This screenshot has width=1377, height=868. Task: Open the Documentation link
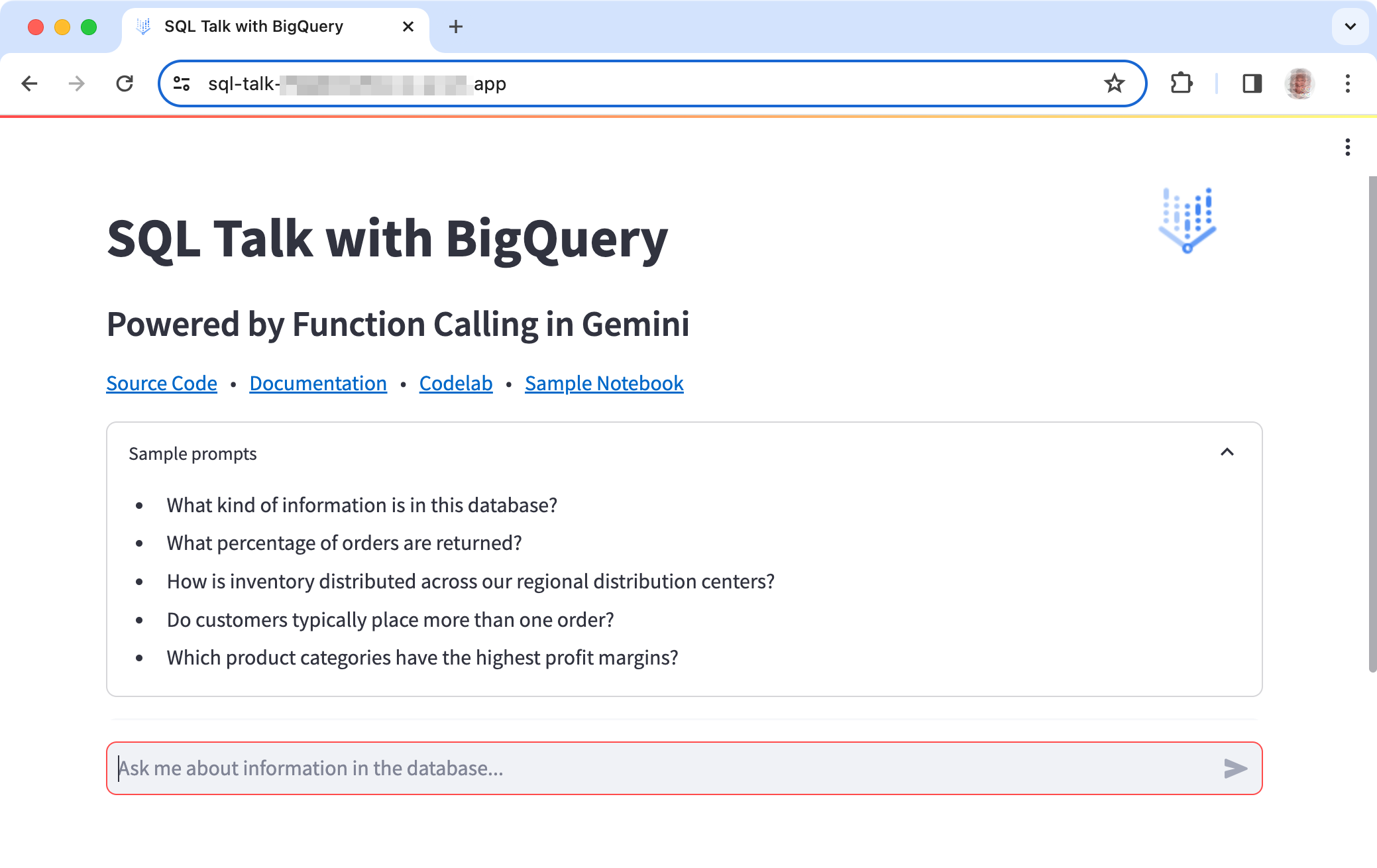tap(317, 382)
